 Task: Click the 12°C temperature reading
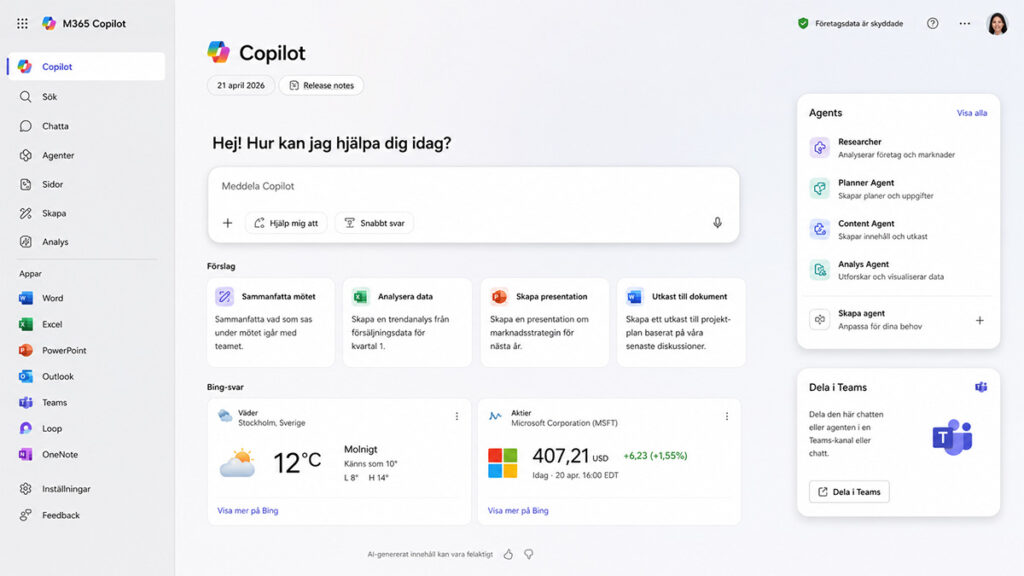297,462
